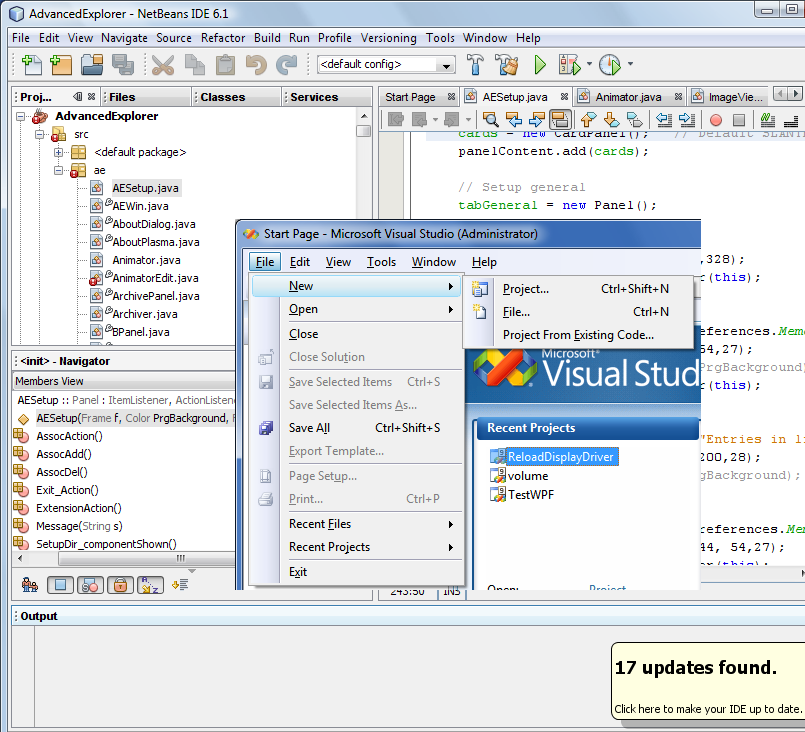Open the Versioning menu in NetBeans

coord(389,38)
